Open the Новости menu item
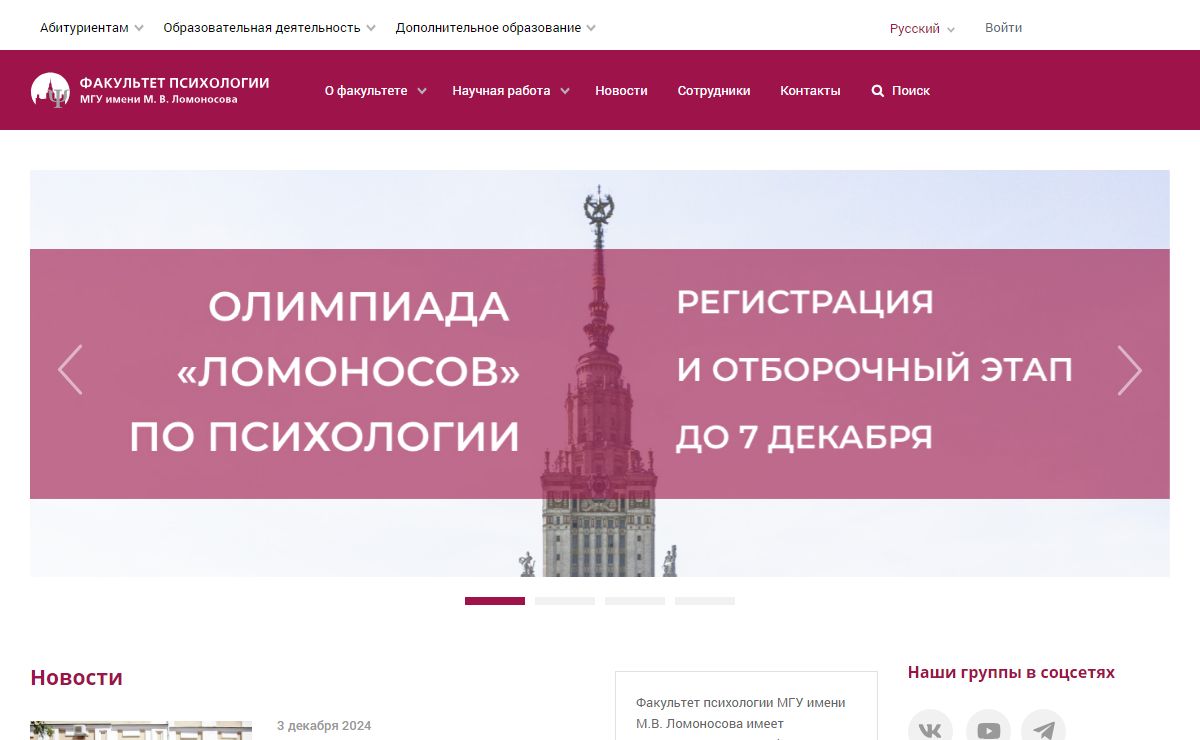This screenshot has width=1200, height=740. [621, 91]
